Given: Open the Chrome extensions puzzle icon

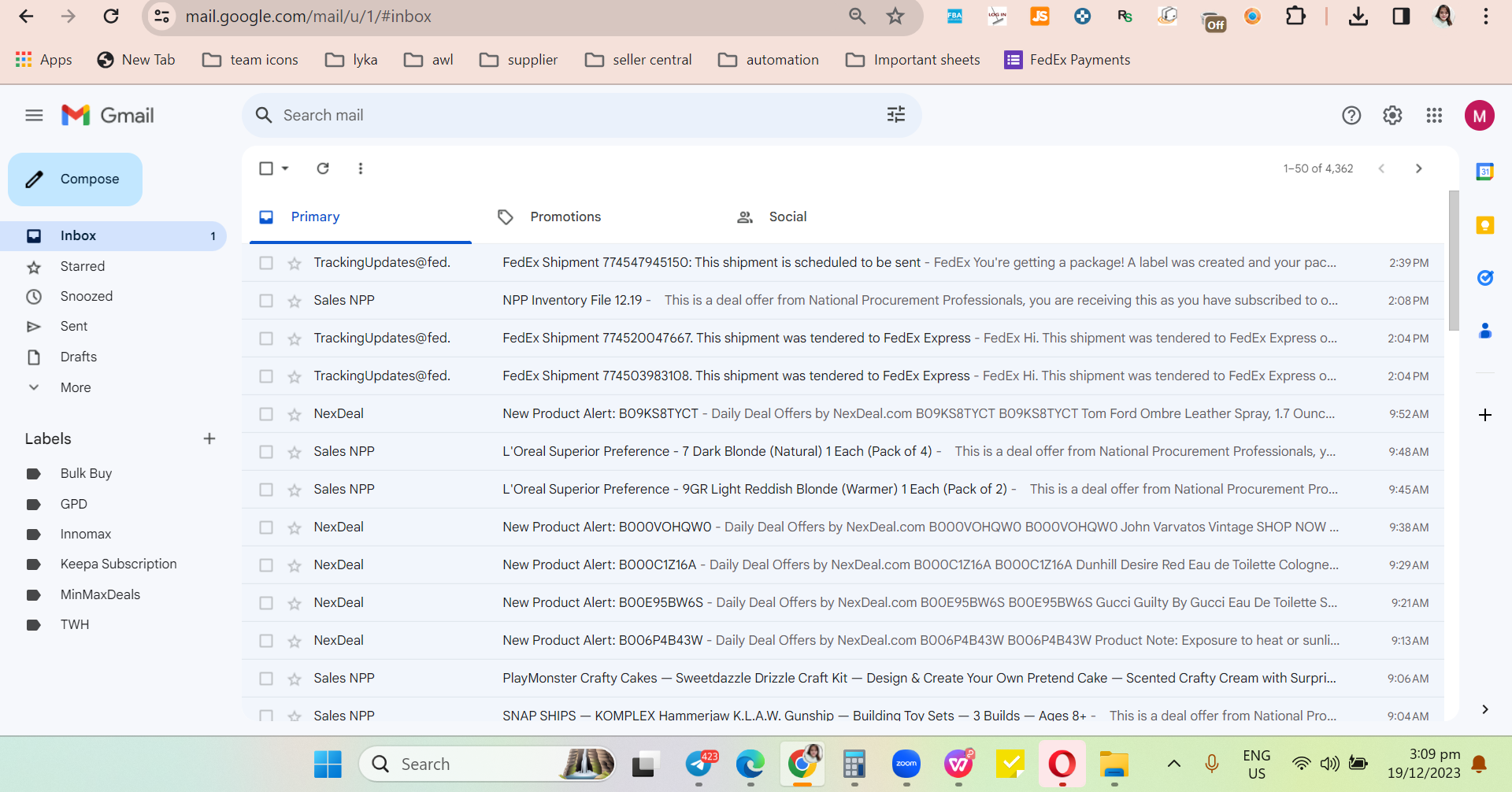Looking at the screenshot, I should pos(1295,16).
